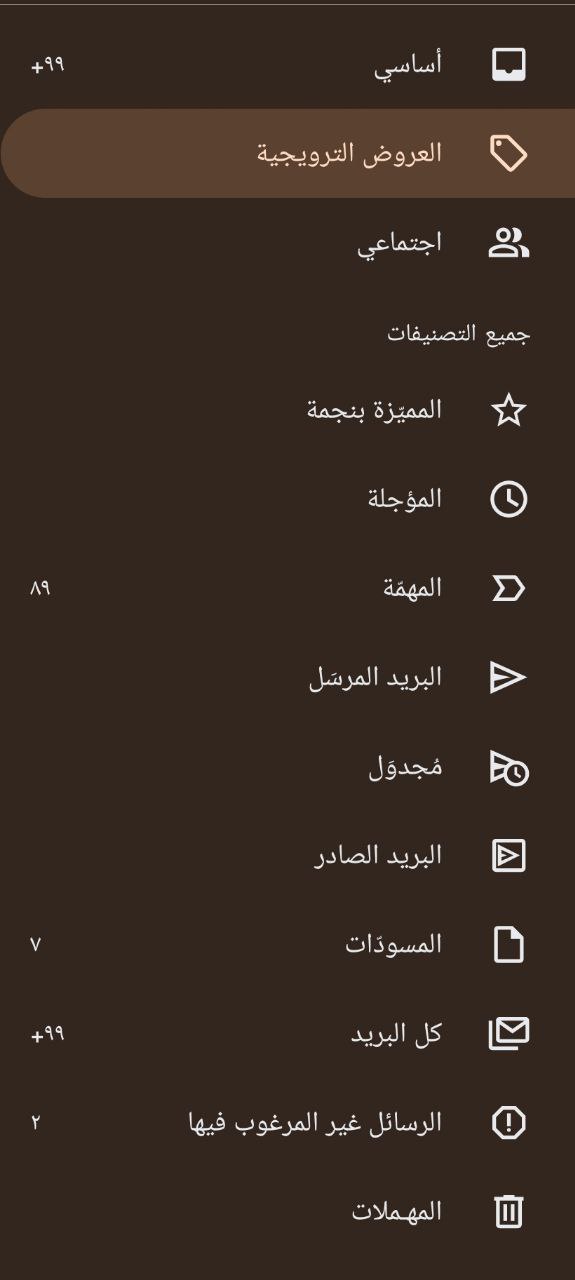Click the +99 badge next to أساسي

[x=48, y=65]
